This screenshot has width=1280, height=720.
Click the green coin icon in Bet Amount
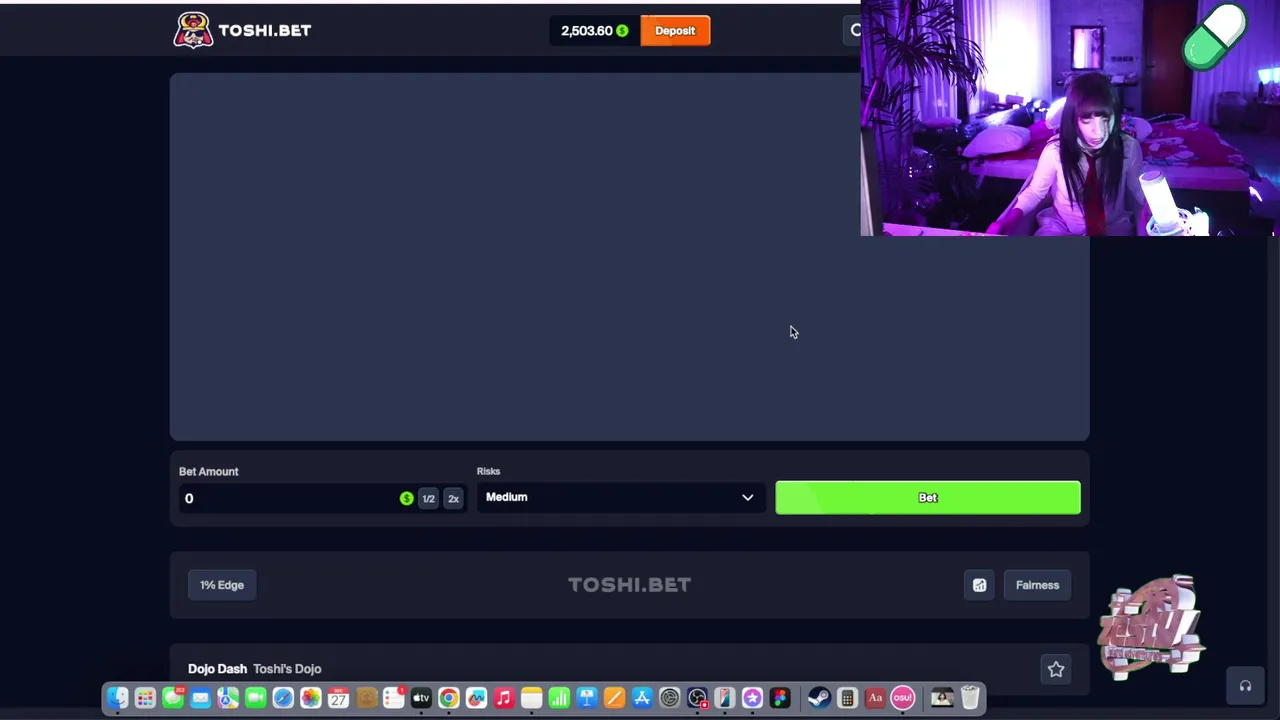[x=406, y=498]
